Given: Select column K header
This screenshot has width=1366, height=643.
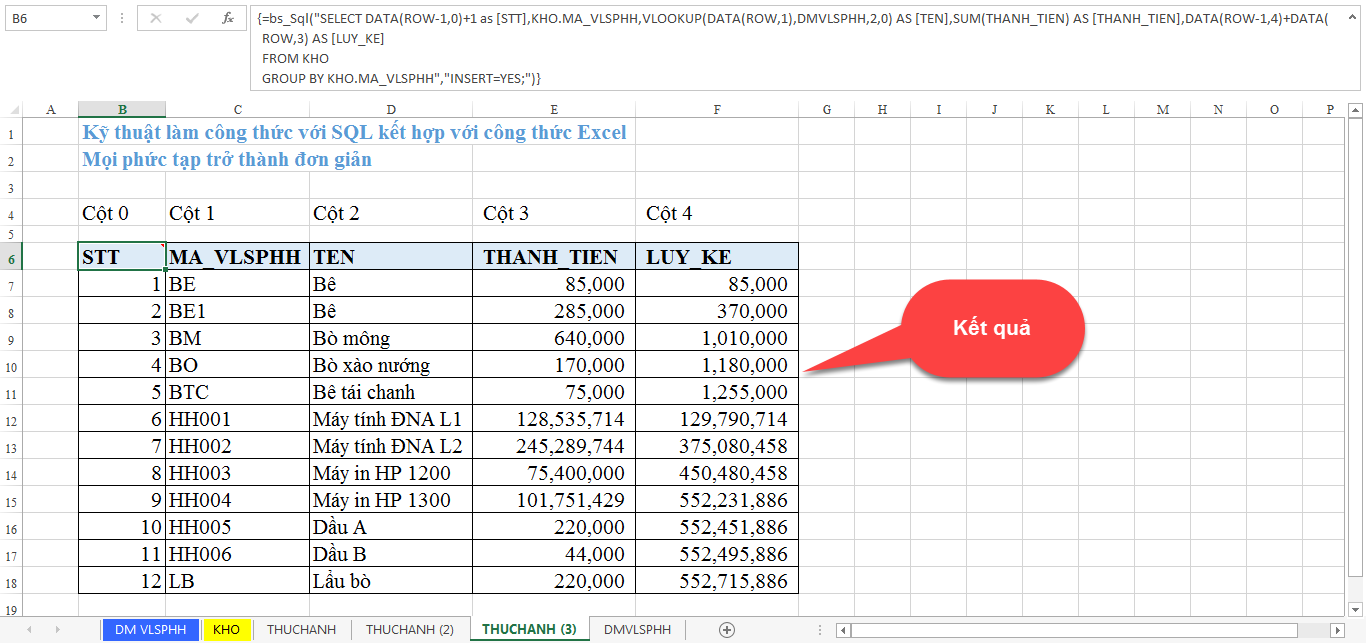Looking at the screenshot, I should click(1050, 109).
